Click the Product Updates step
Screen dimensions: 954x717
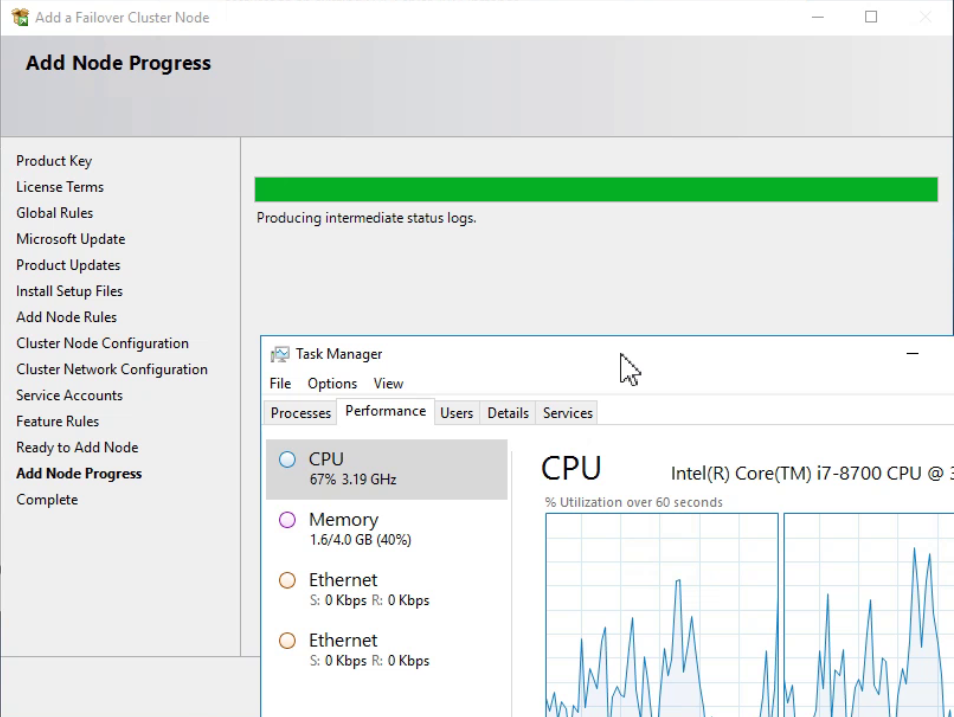click(68, 265)
